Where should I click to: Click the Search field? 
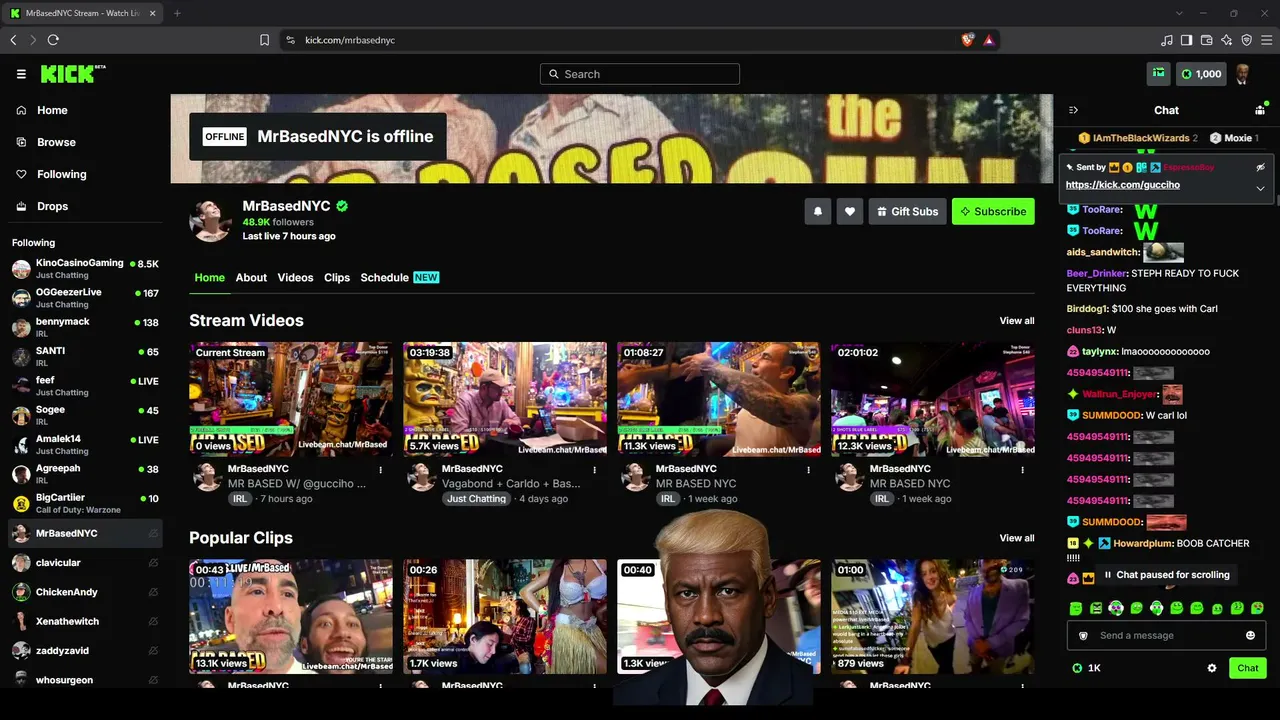pos(640,74)
